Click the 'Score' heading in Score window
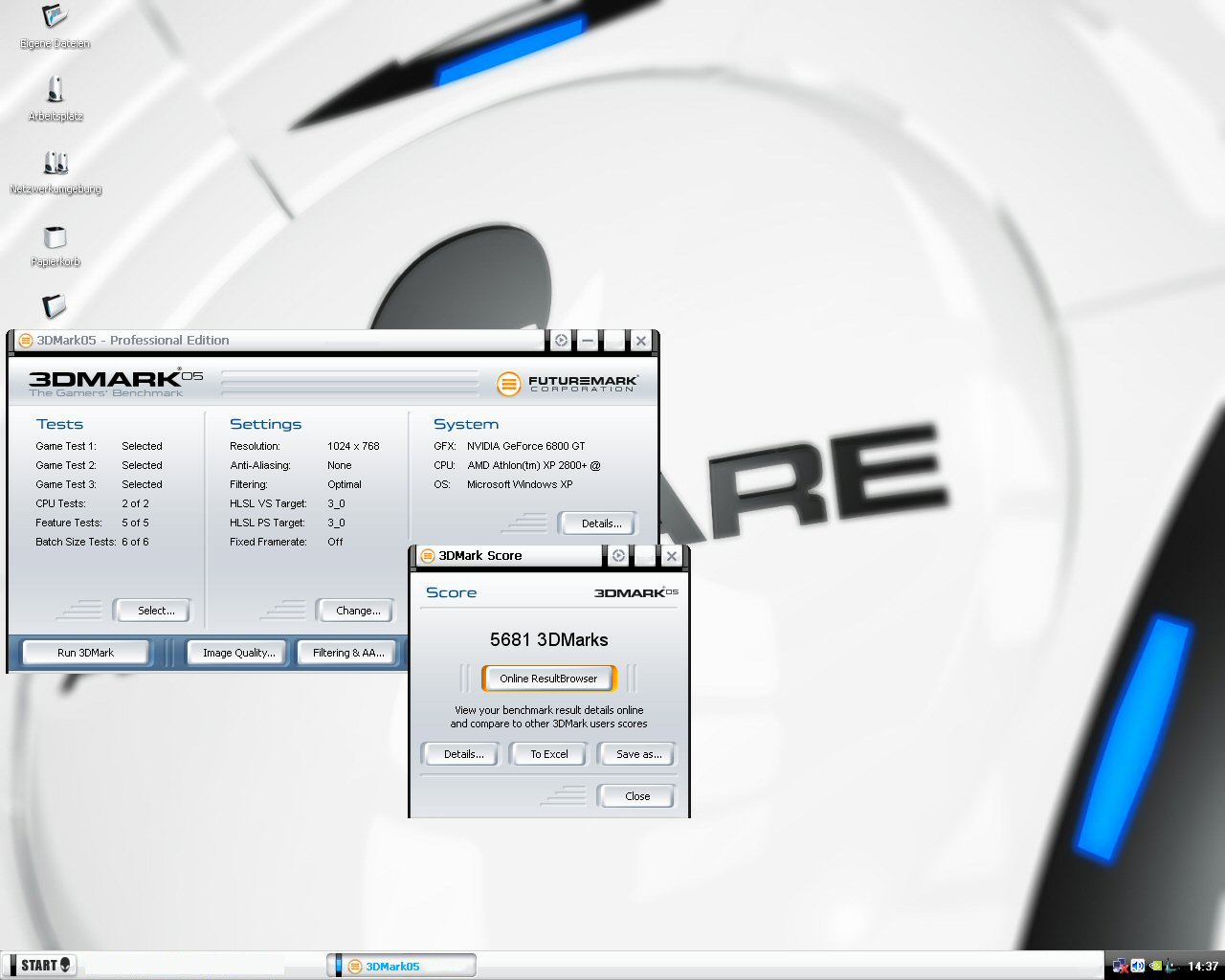Viewport: 1225px width, 980px height. tap(451, 592)
